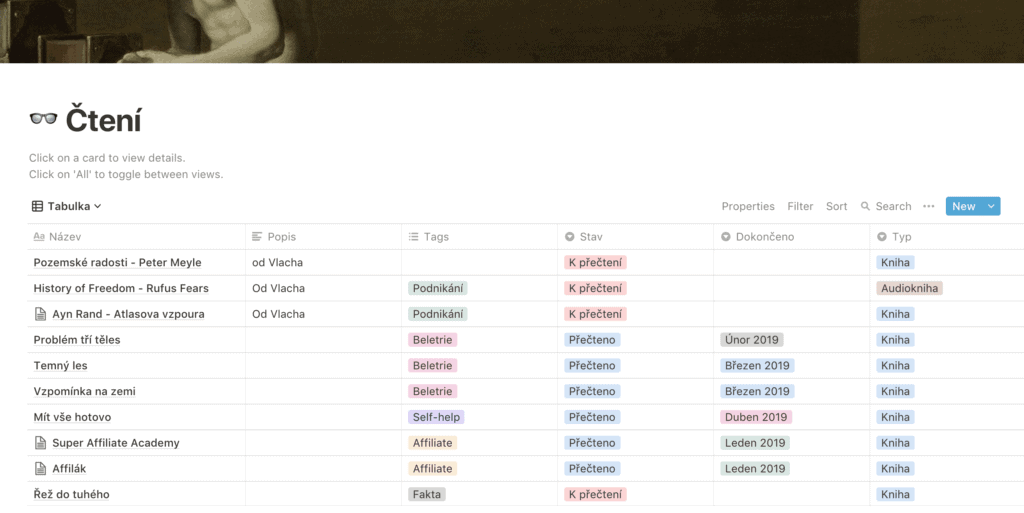Image resolution: width=1024 pixels, height=513 pixels.
Task: Expand the New button dropdown arrow
Action: tap(991, 206)
